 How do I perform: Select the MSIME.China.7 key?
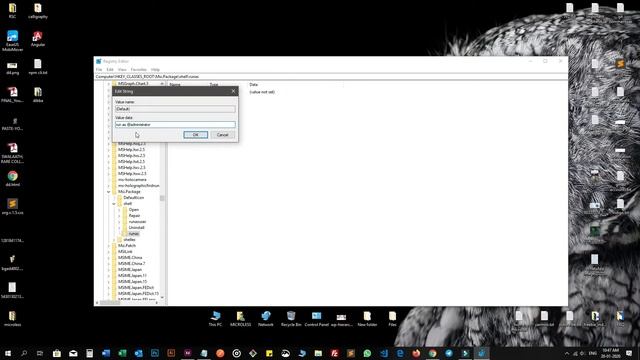131,264
